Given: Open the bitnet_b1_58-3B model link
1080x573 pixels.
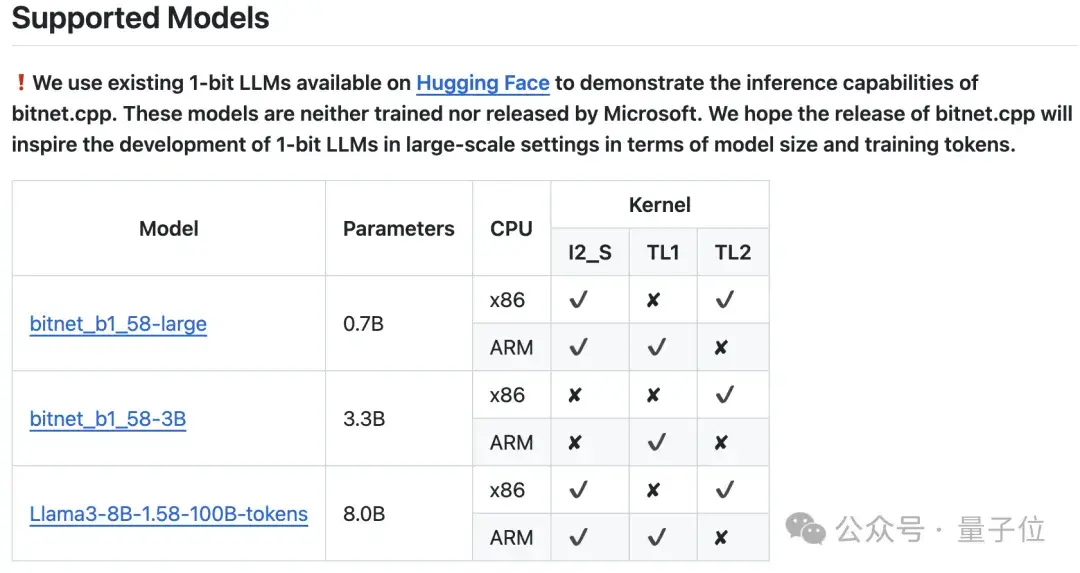Looking at the screenshot, I should point(107,419).
